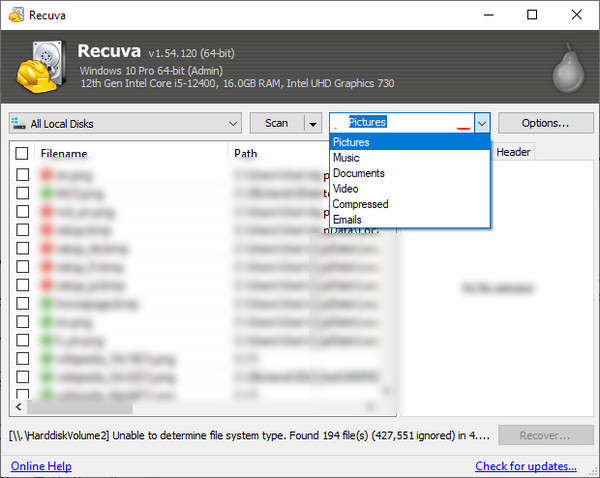The image size is (600, 478).
Task: Choose Video from the filter list
Action: tap(410, 189)
